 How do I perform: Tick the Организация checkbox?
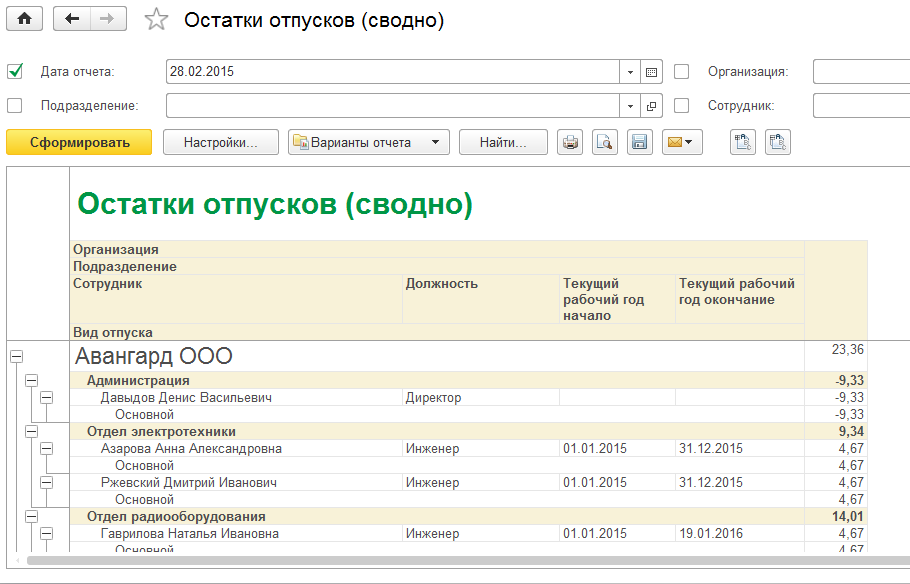(x=682, y=72)
